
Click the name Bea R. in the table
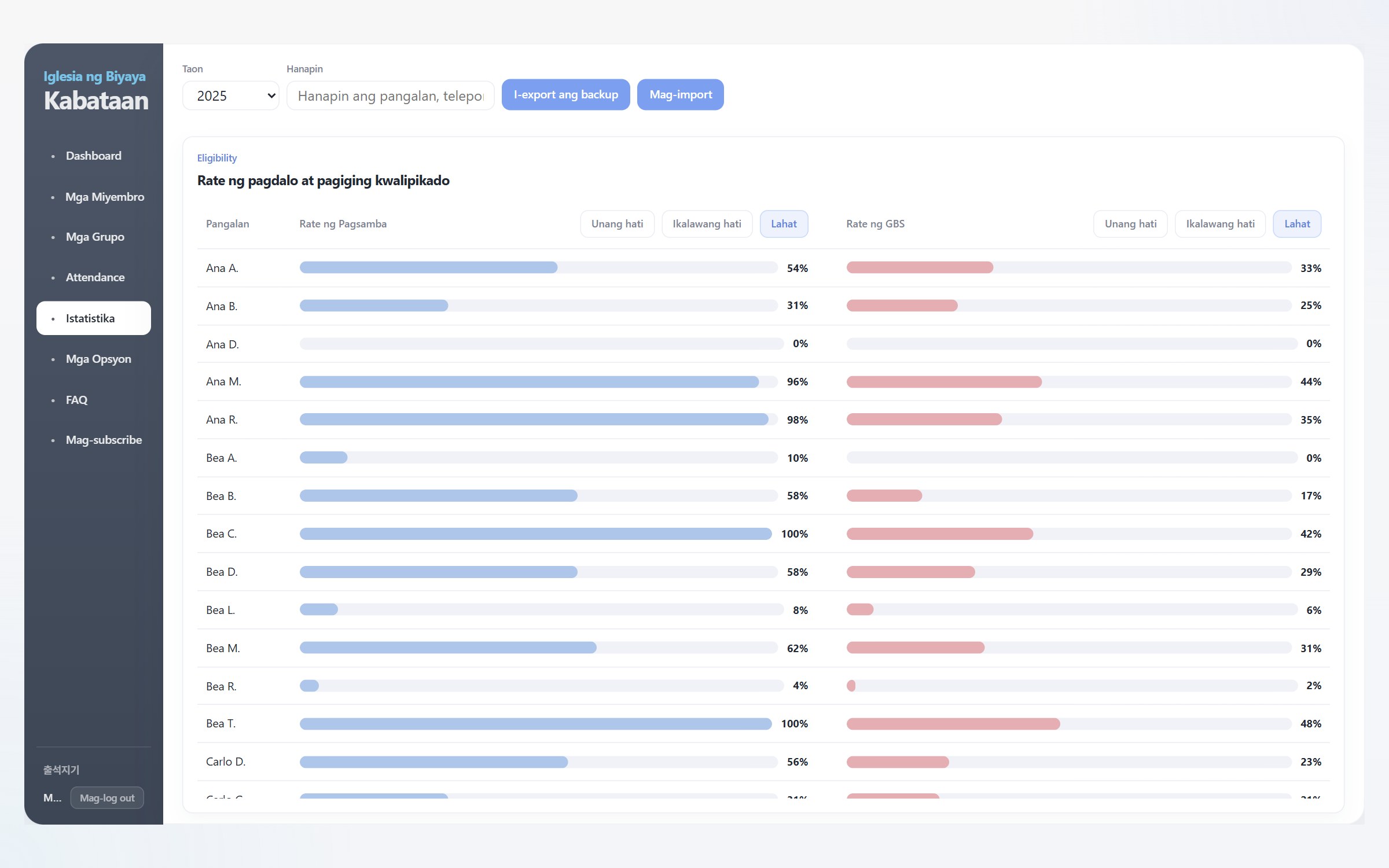coord(221,686)
